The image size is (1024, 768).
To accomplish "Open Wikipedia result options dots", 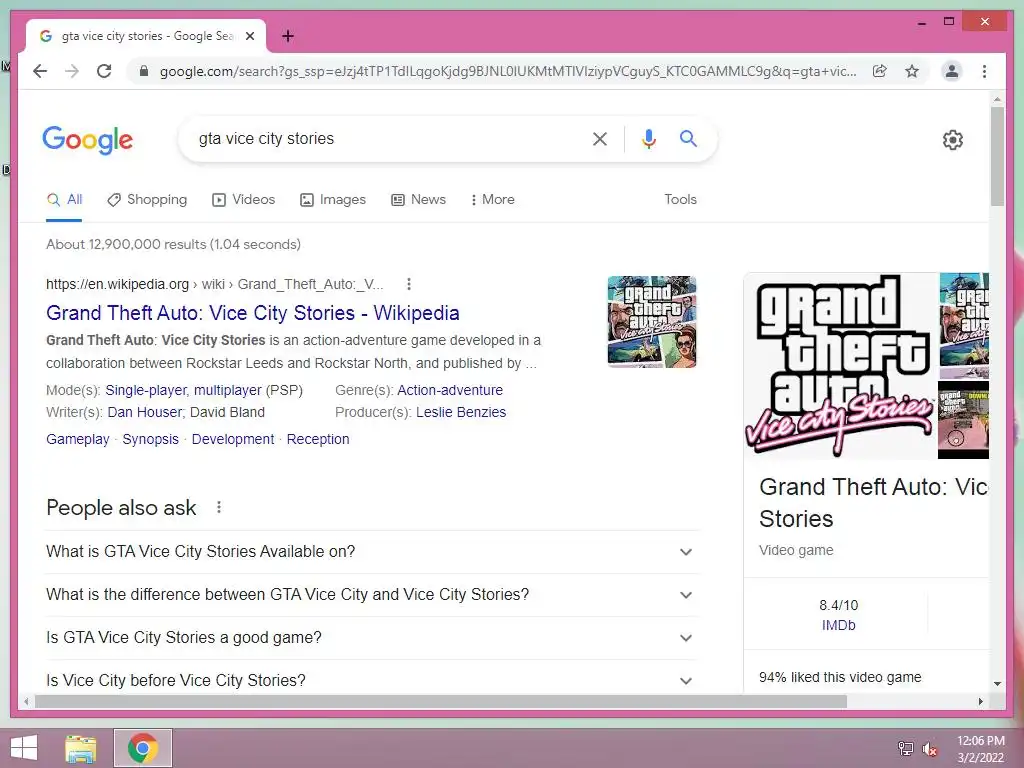I will tap(409, 284).
